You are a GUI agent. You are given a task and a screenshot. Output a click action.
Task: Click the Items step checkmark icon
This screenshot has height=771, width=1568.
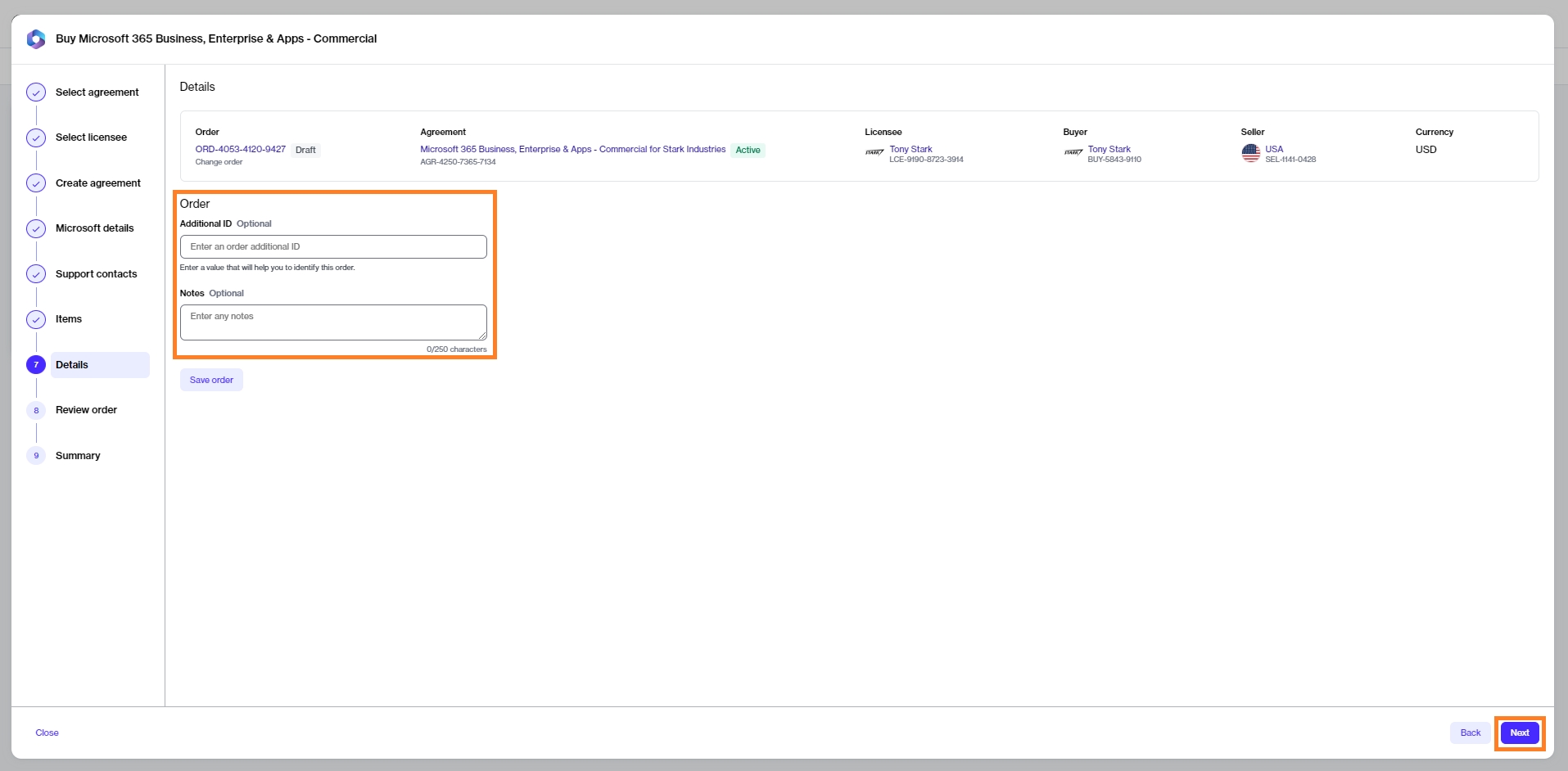36,319
